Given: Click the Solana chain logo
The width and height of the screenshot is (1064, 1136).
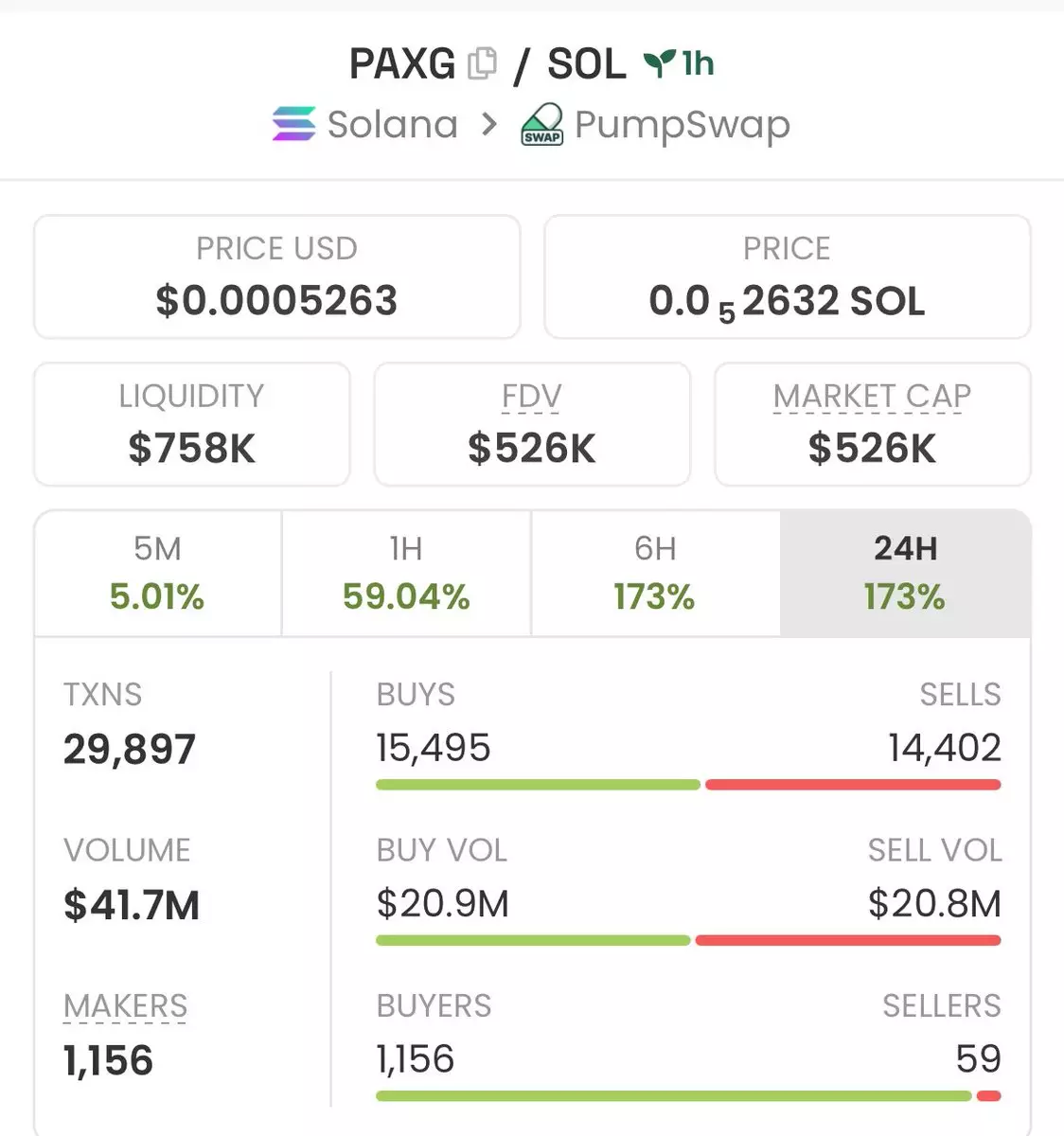Looking at the screenshot, I should tap(293, 124).
